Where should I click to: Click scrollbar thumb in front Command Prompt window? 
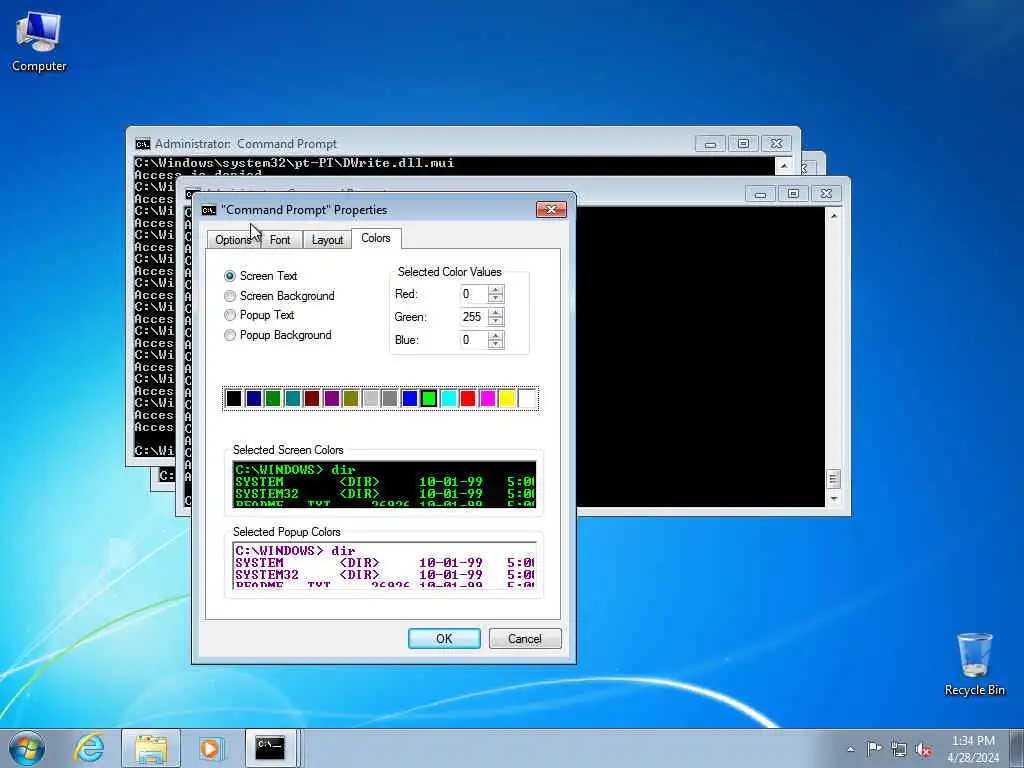[x=834, y=479]
